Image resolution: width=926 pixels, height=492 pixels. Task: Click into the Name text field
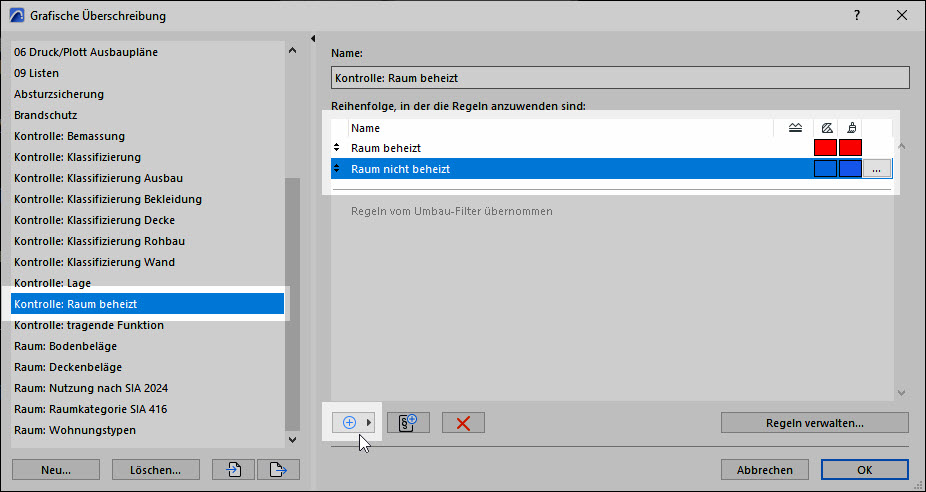pyautogui.click(x=619, y=78)
